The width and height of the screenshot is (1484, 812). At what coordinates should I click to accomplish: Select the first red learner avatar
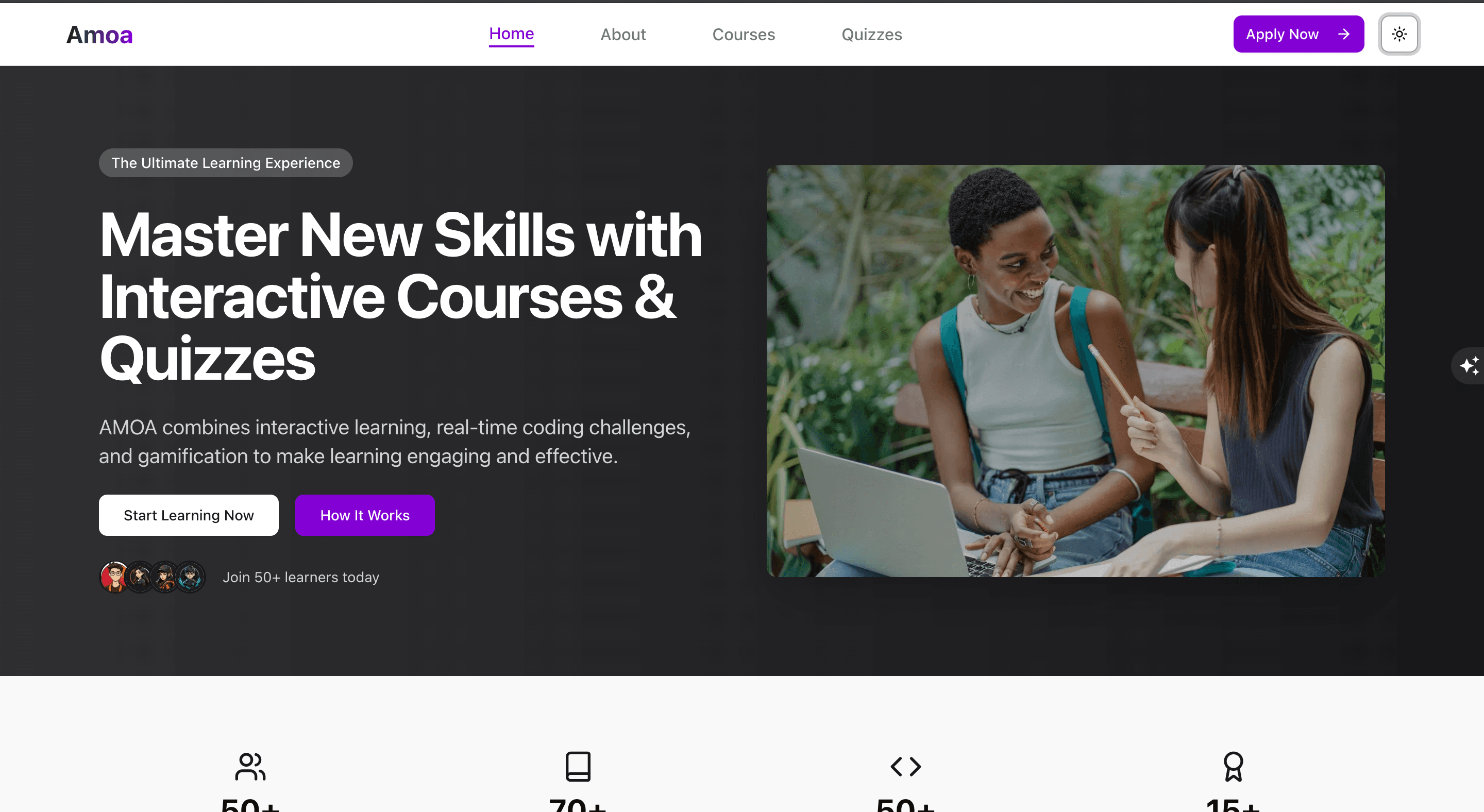115,577
